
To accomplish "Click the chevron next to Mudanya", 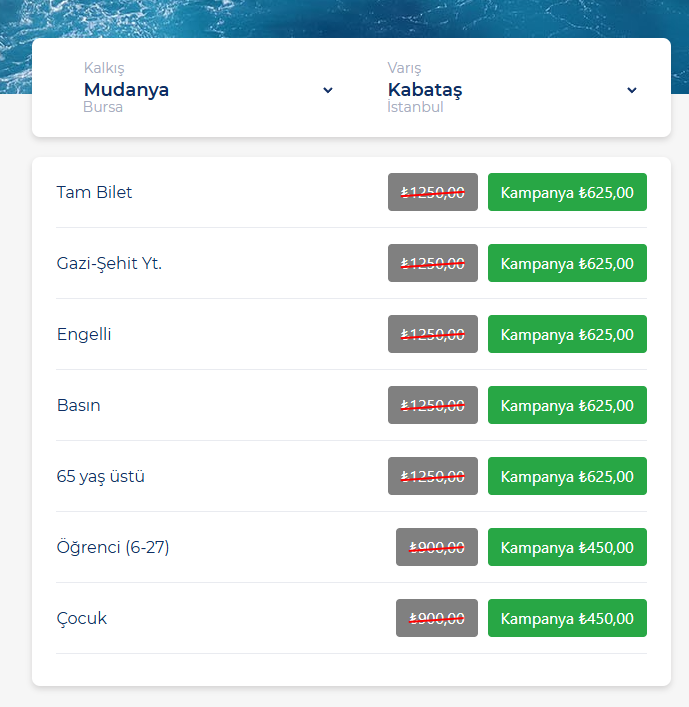I will 328,90.
